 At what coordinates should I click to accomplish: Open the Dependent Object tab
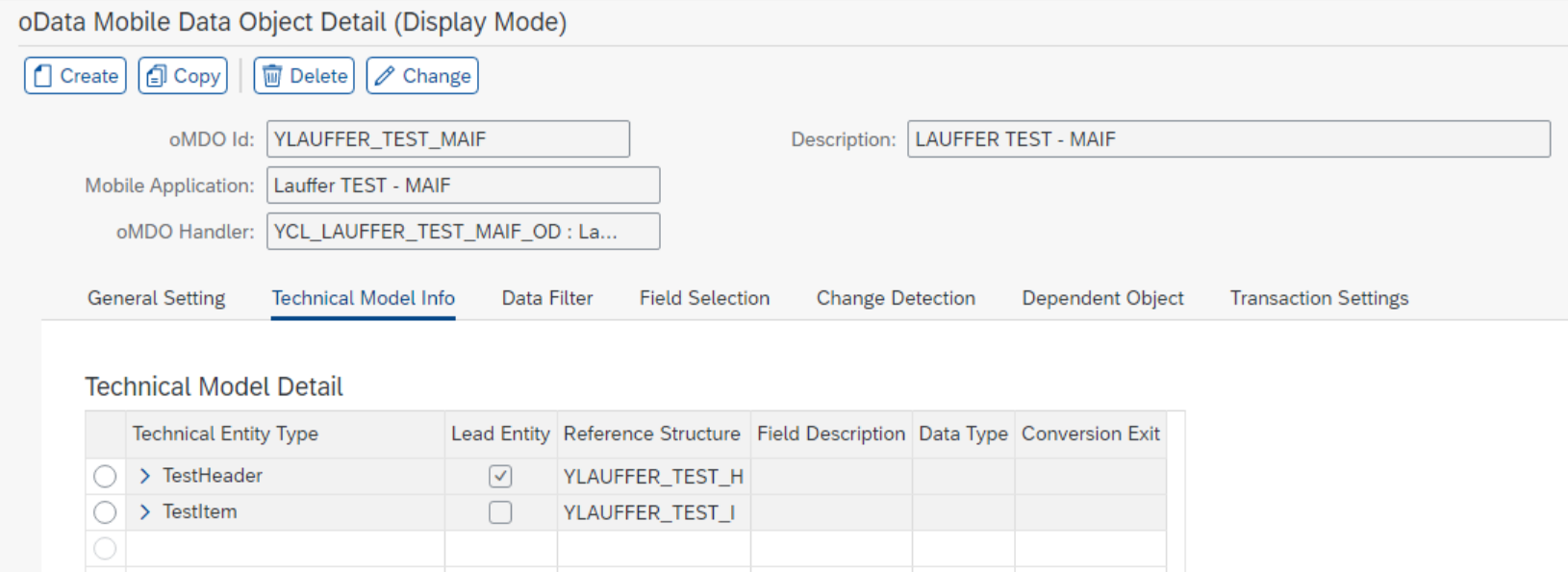tap(1102, 298)
